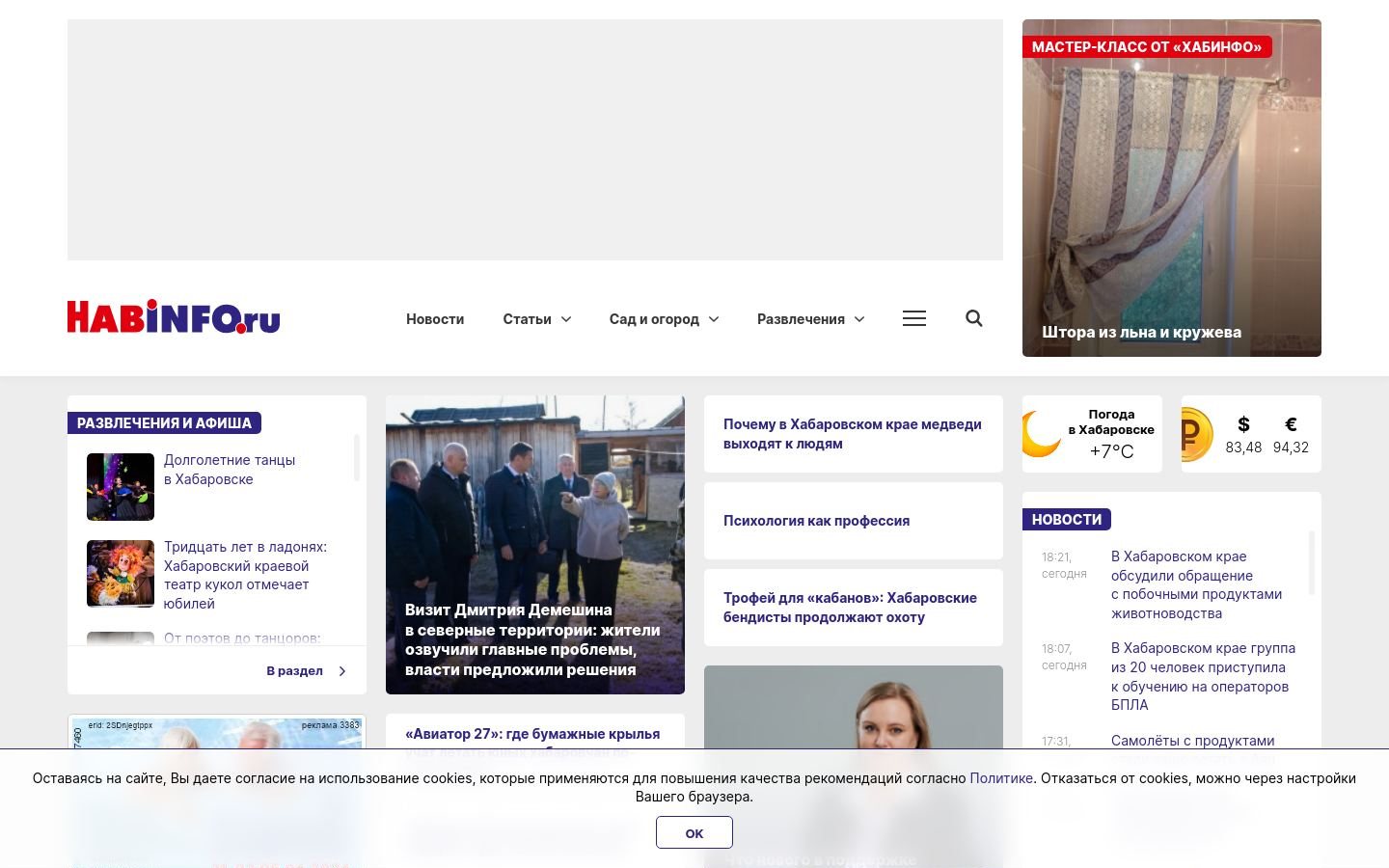Screen dimensions: 1389x868
Task: Open news about «операторов БПЛА» training
Action: click(1203, 676)
